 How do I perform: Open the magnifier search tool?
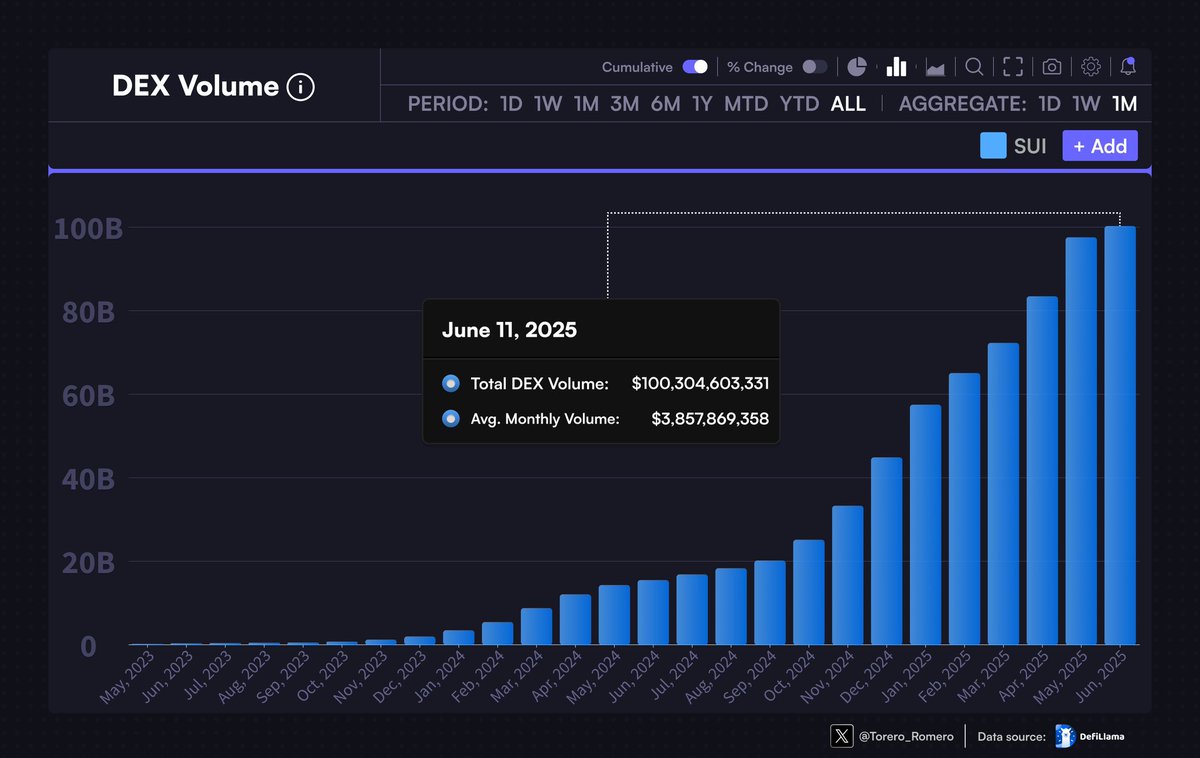coord(974,67)
